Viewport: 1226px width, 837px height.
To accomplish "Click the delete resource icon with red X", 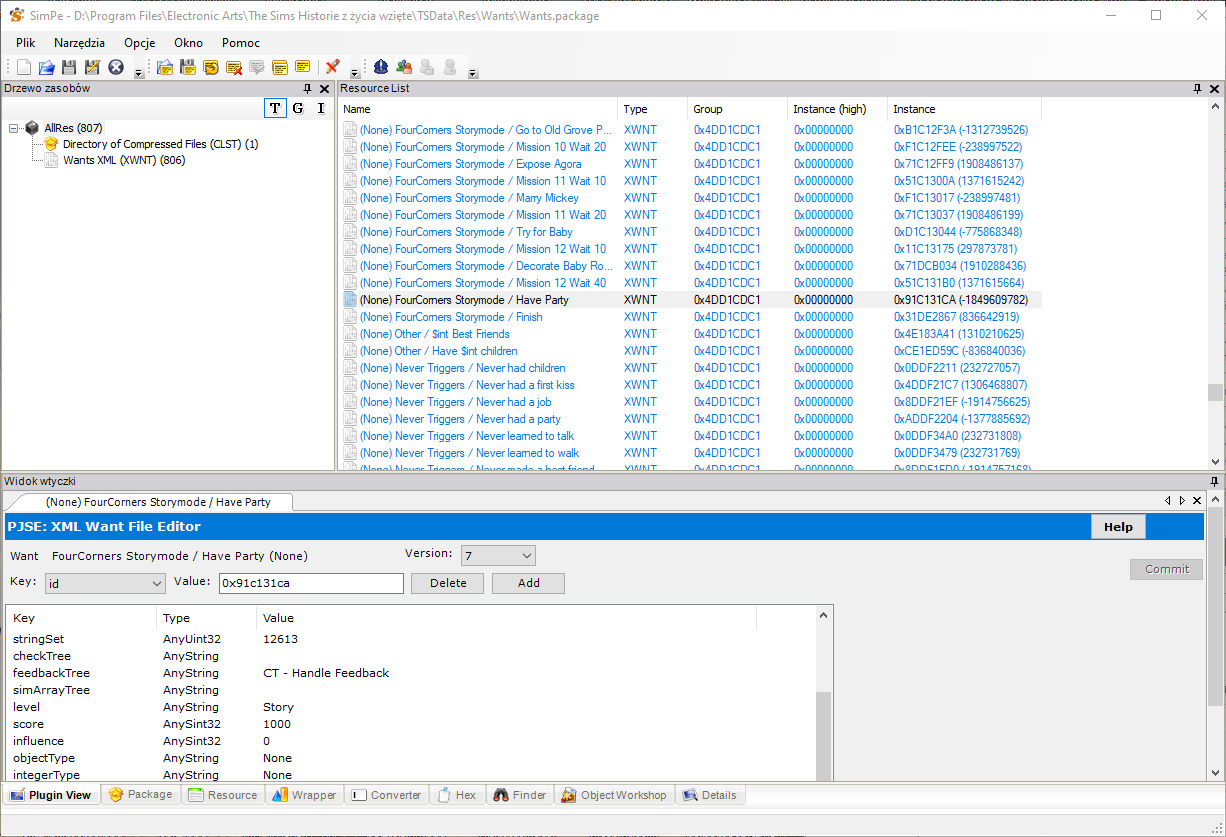I will pos(234,67).
